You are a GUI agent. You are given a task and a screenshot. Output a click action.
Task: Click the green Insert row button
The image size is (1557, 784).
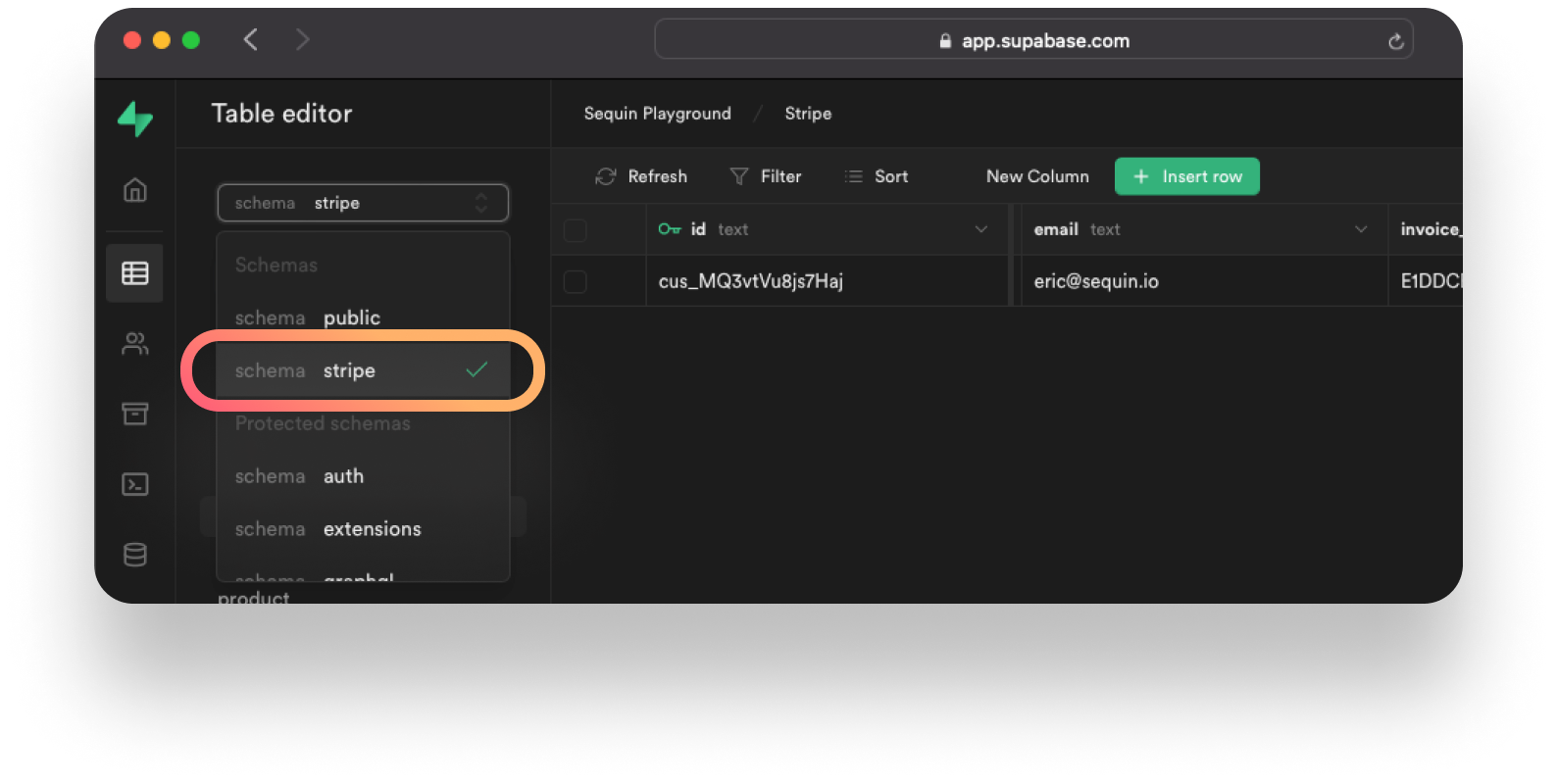pos(1187,176)
